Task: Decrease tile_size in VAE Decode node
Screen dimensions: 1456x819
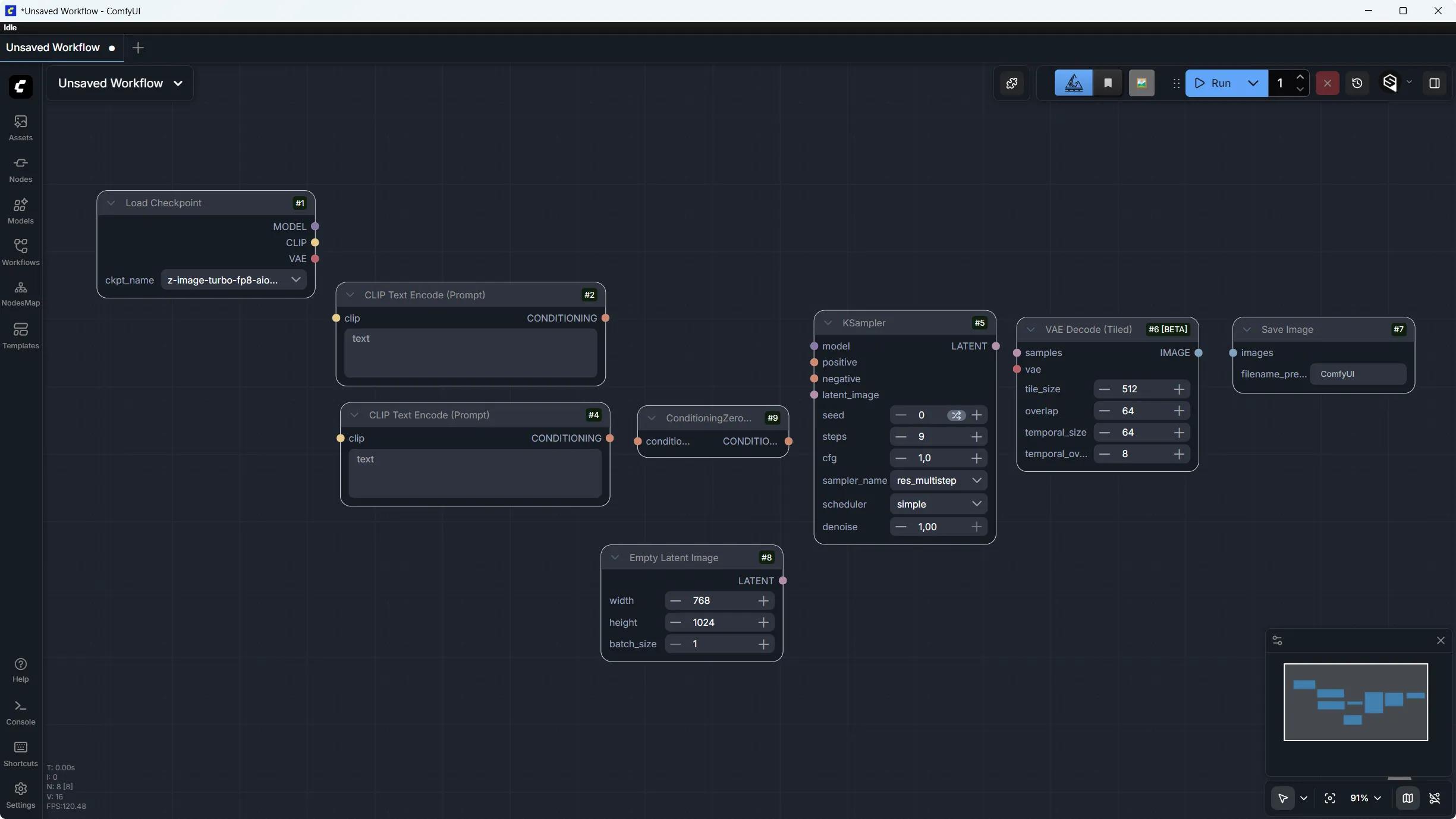Action: pyautogui.click(x=1105, y=389)
